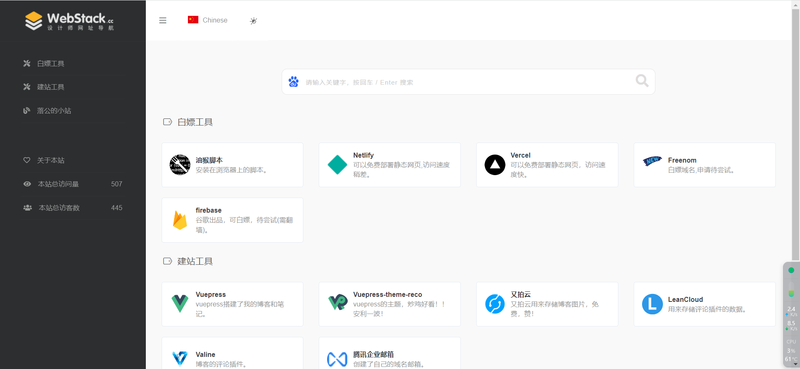Screen dimensions: 800x369
Task: Click the tools icon beside 建站工具
Action: tap(27, 87)
